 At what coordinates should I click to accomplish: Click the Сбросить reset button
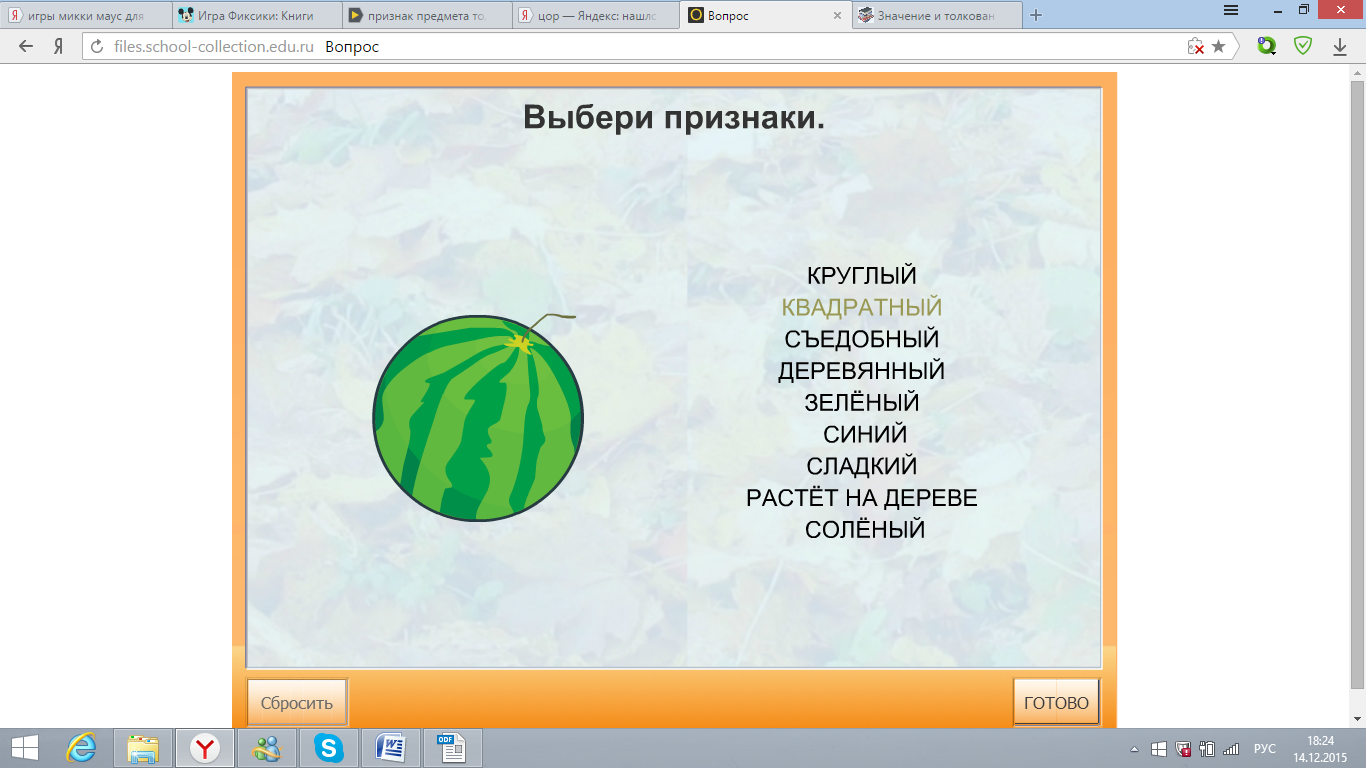[297, 702]
